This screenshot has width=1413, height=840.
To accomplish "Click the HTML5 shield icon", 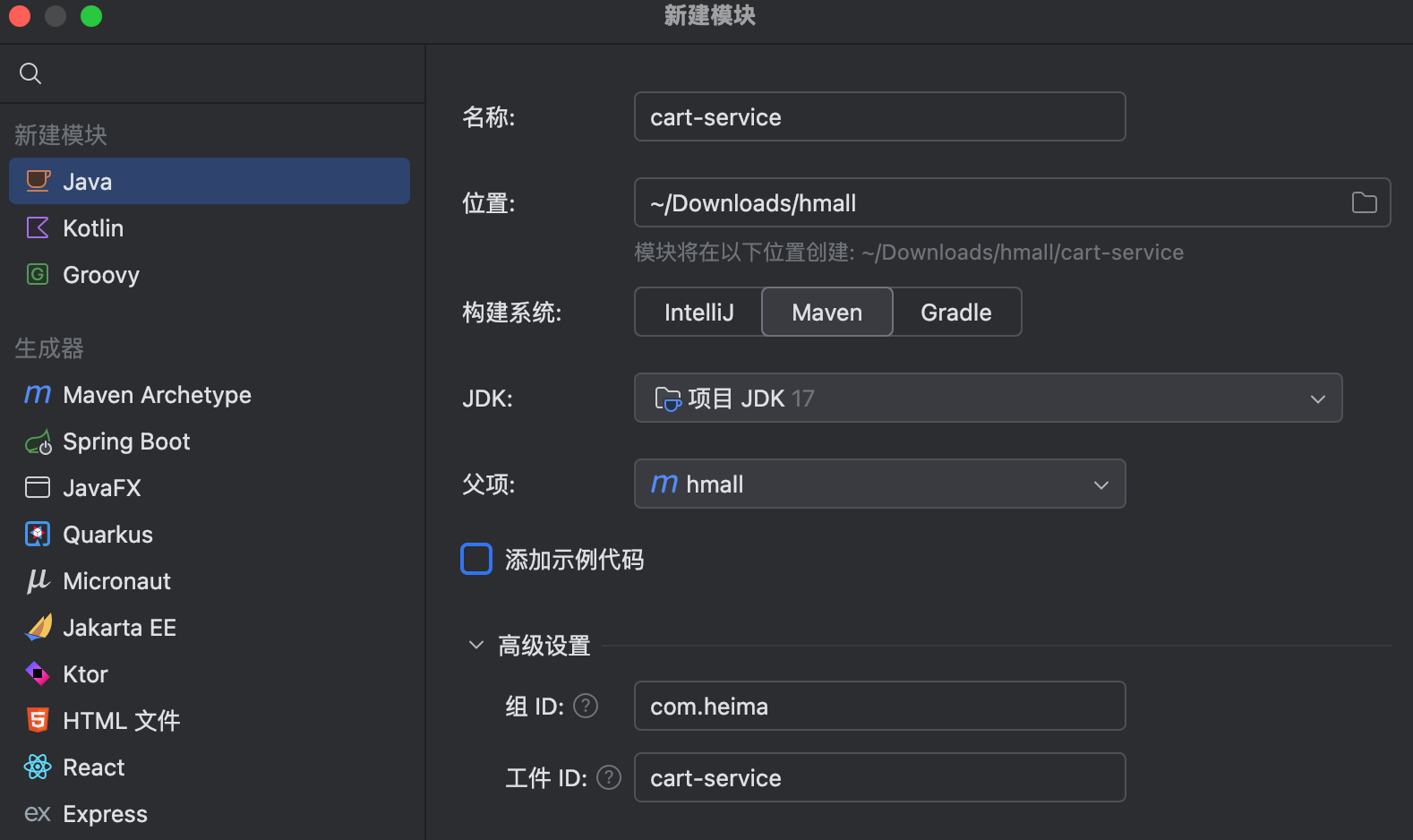I will (38, 720).
